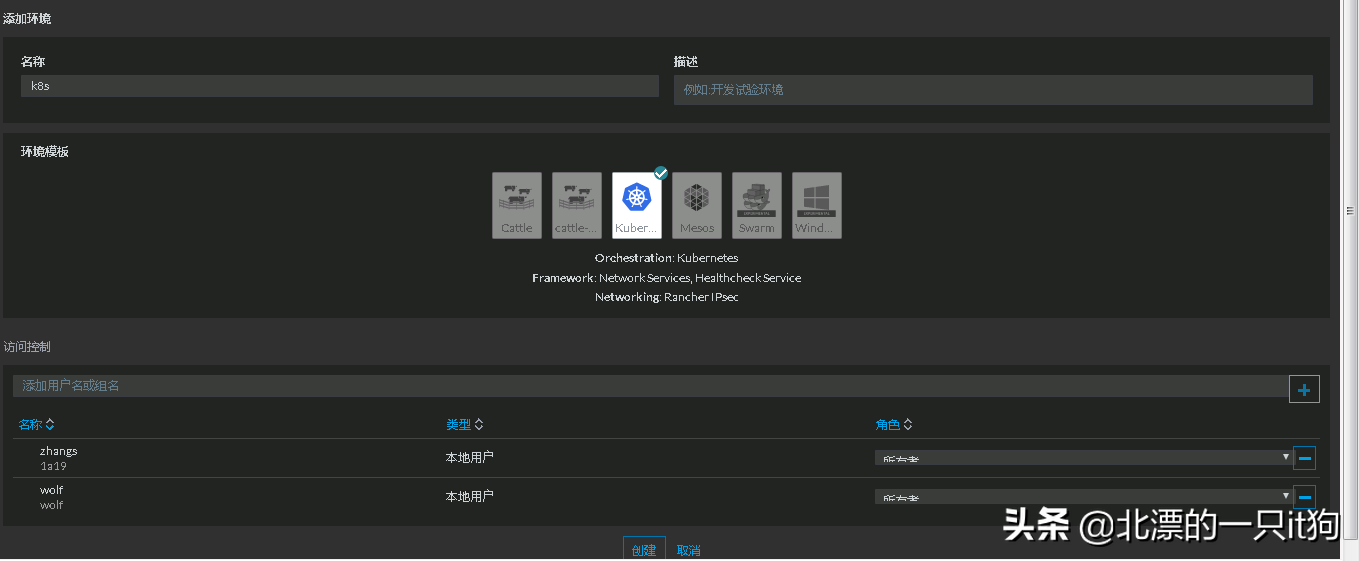Screen dimensions: 1359x561
Task: Click the plus icon to add member
Action: pyautogui.click(x=1304, y=389)
